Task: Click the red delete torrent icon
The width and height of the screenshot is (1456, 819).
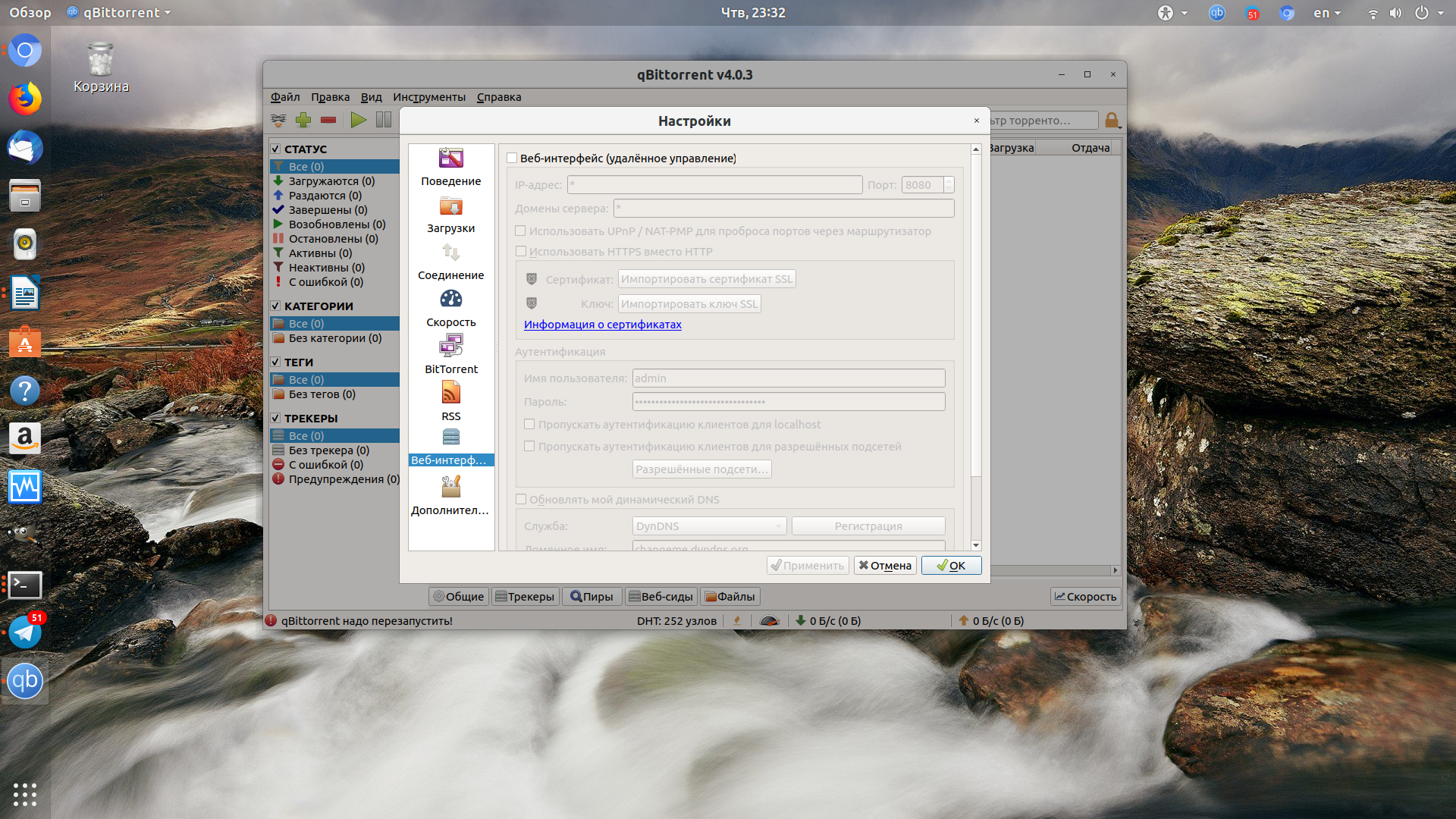Action: click(328, 120)
